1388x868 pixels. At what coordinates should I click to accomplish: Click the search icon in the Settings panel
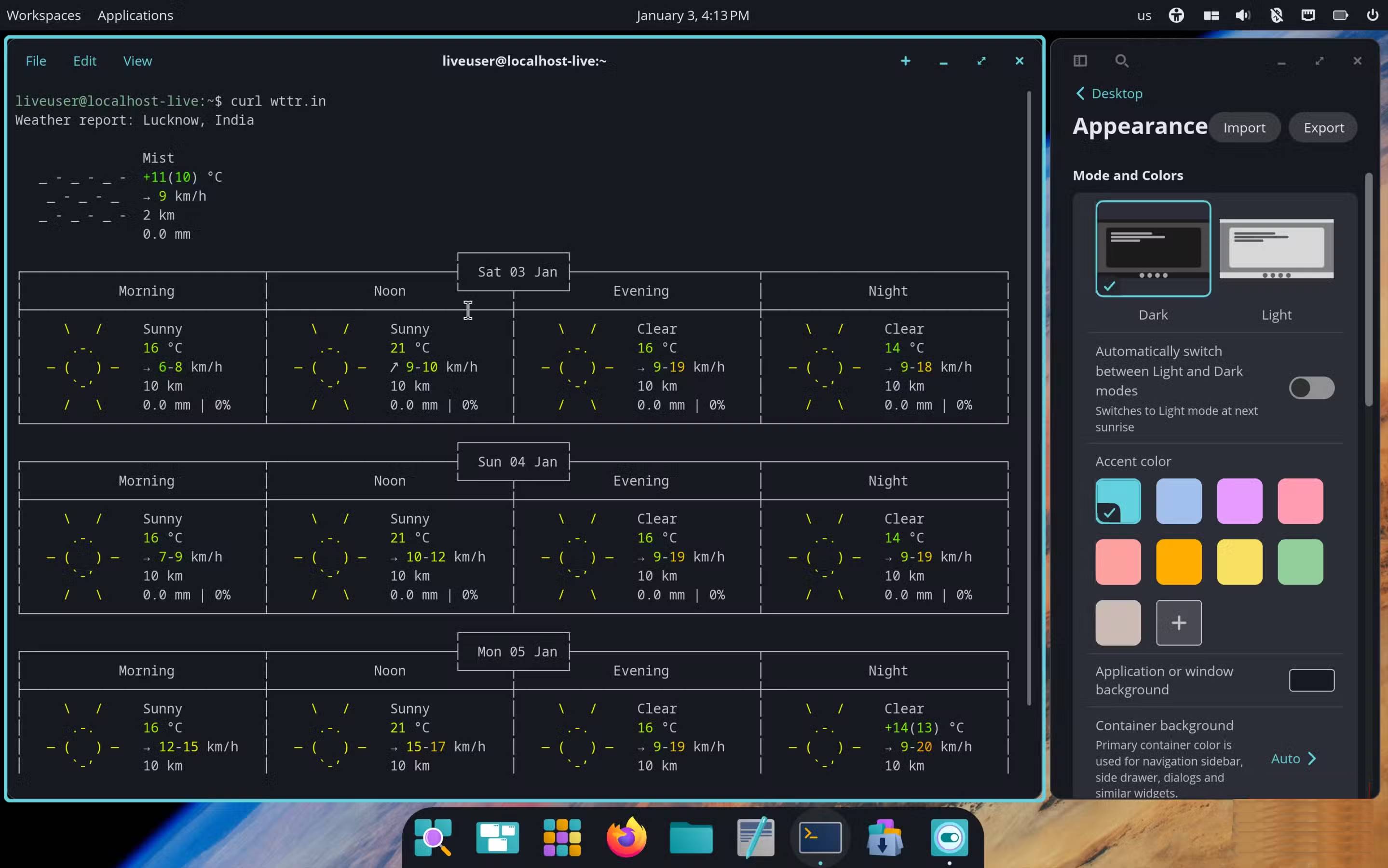(1121, 61)
